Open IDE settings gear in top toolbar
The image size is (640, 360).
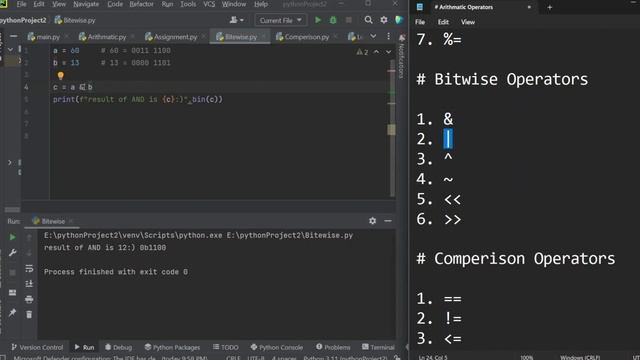click(x=384, y=20)
